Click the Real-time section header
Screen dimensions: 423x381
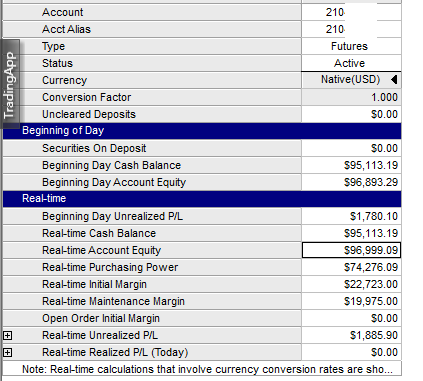pos(202,199)
